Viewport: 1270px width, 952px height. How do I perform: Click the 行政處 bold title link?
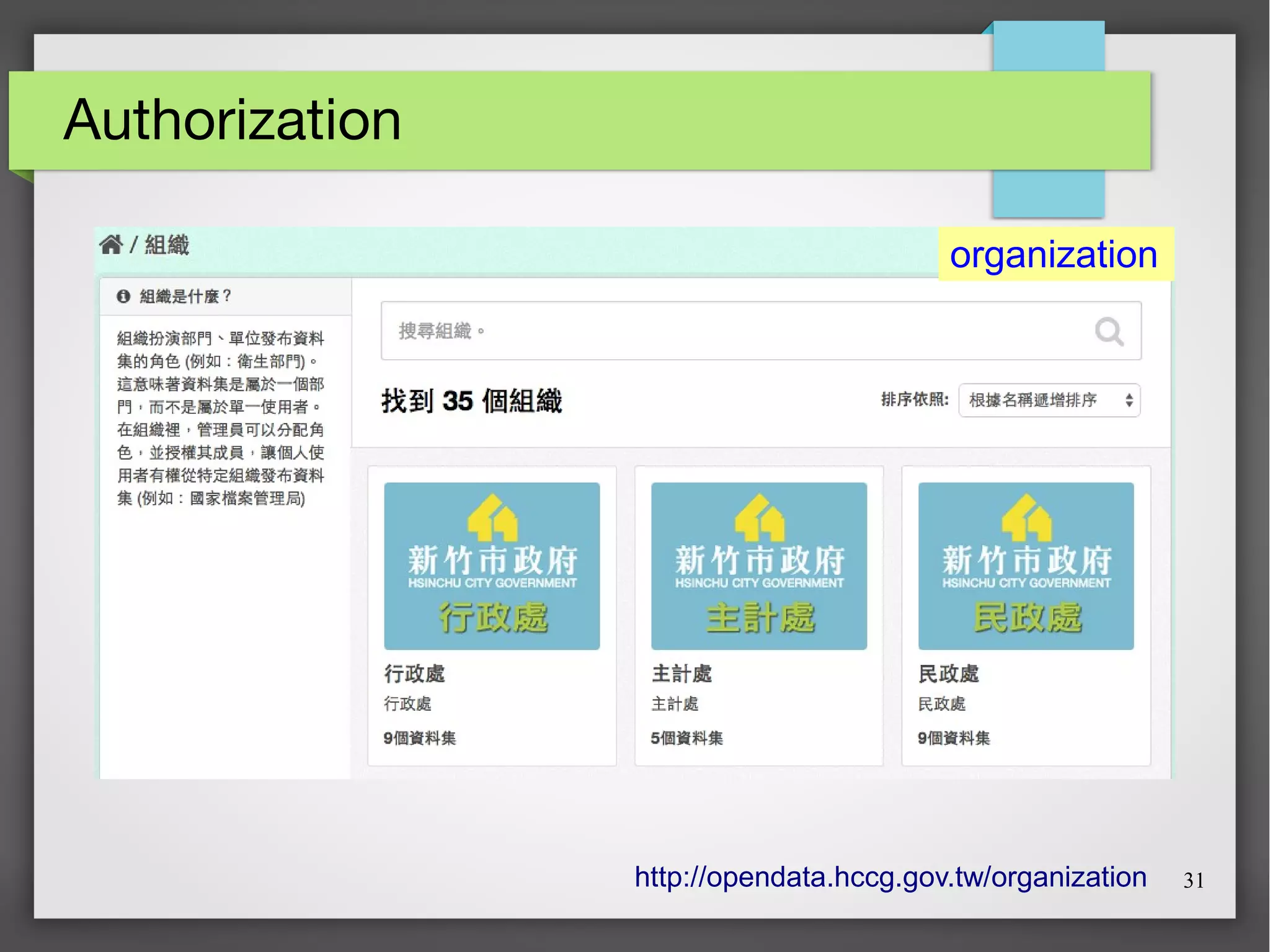click(x=414, y=674)
